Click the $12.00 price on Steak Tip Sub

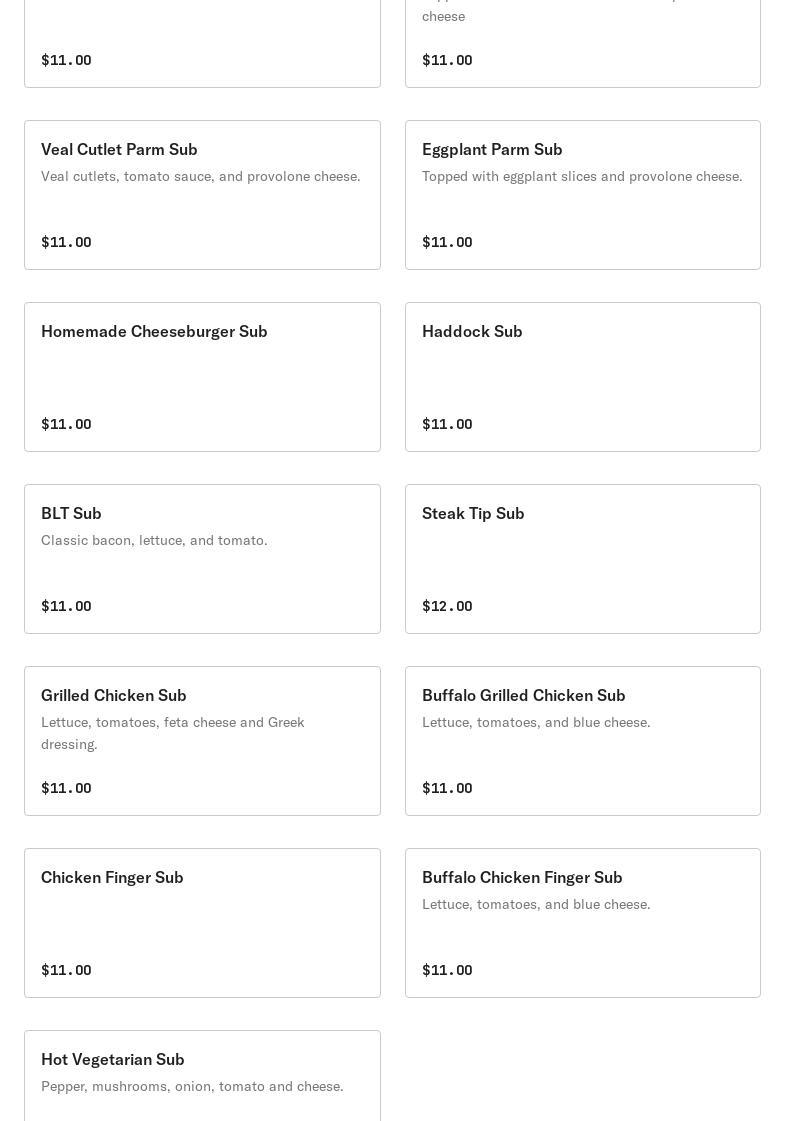447,607
